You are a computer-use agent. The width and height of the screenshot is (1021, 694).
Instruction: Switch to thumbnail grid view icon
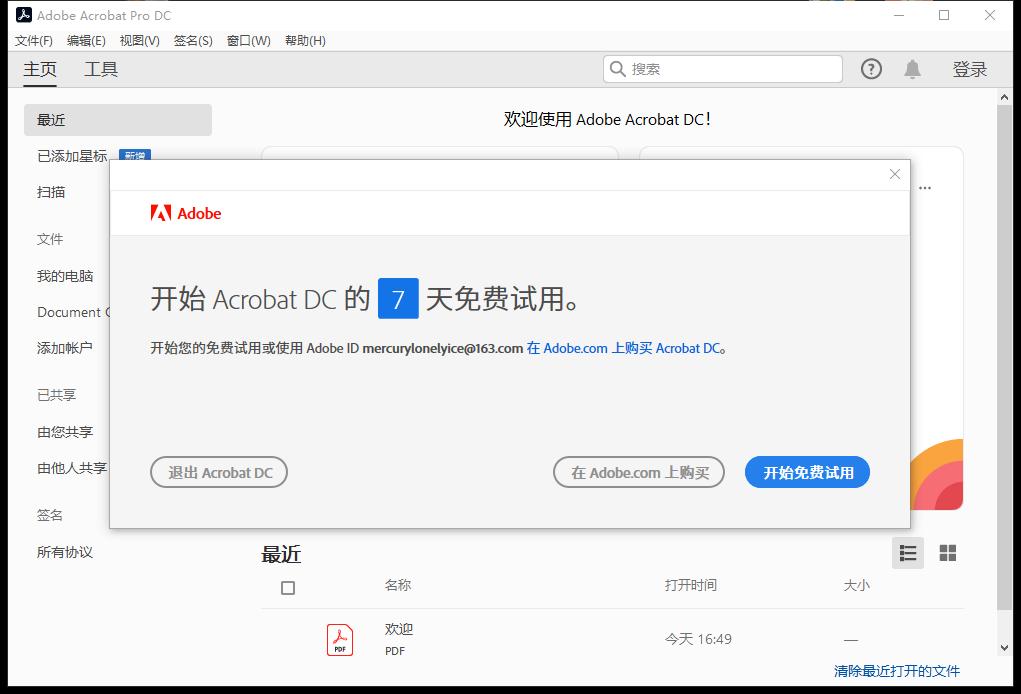(x=947, y=553)
